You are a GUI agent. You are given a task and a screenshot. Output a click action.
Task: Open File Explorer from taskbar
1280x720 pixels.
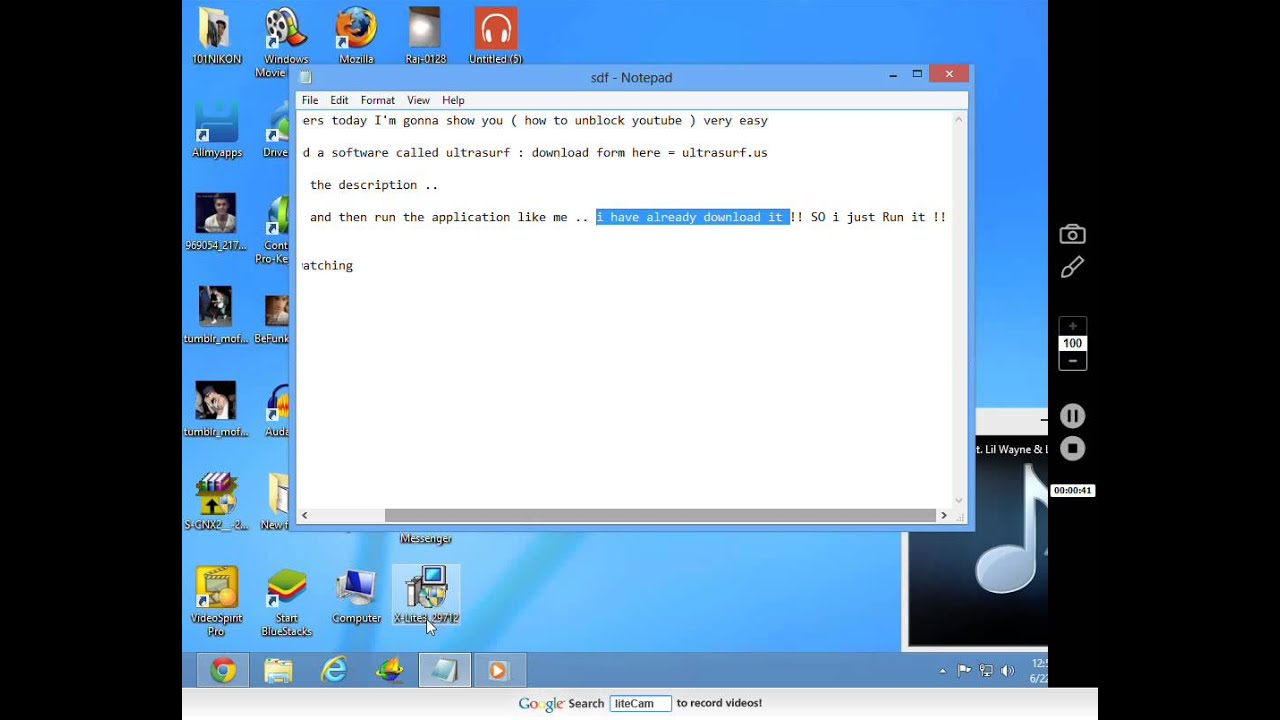point(278,671)
